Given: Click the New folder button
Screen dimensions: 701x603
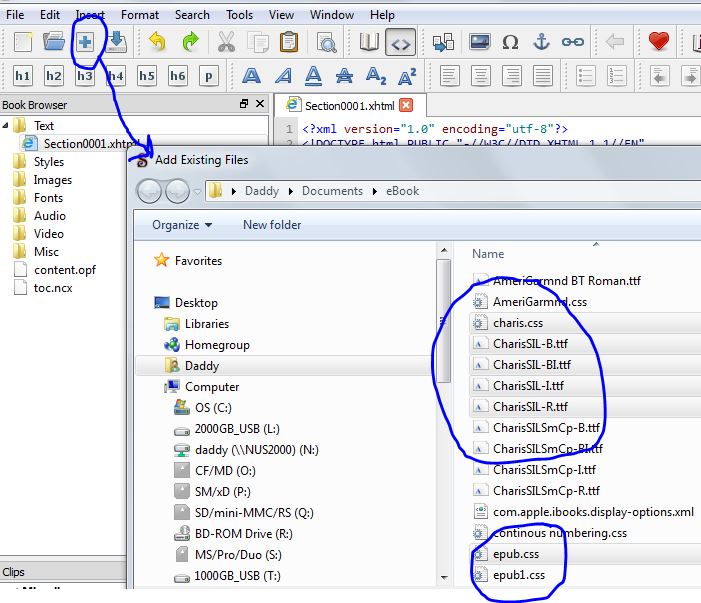Looking at the screenshot, I should point(272,225).
